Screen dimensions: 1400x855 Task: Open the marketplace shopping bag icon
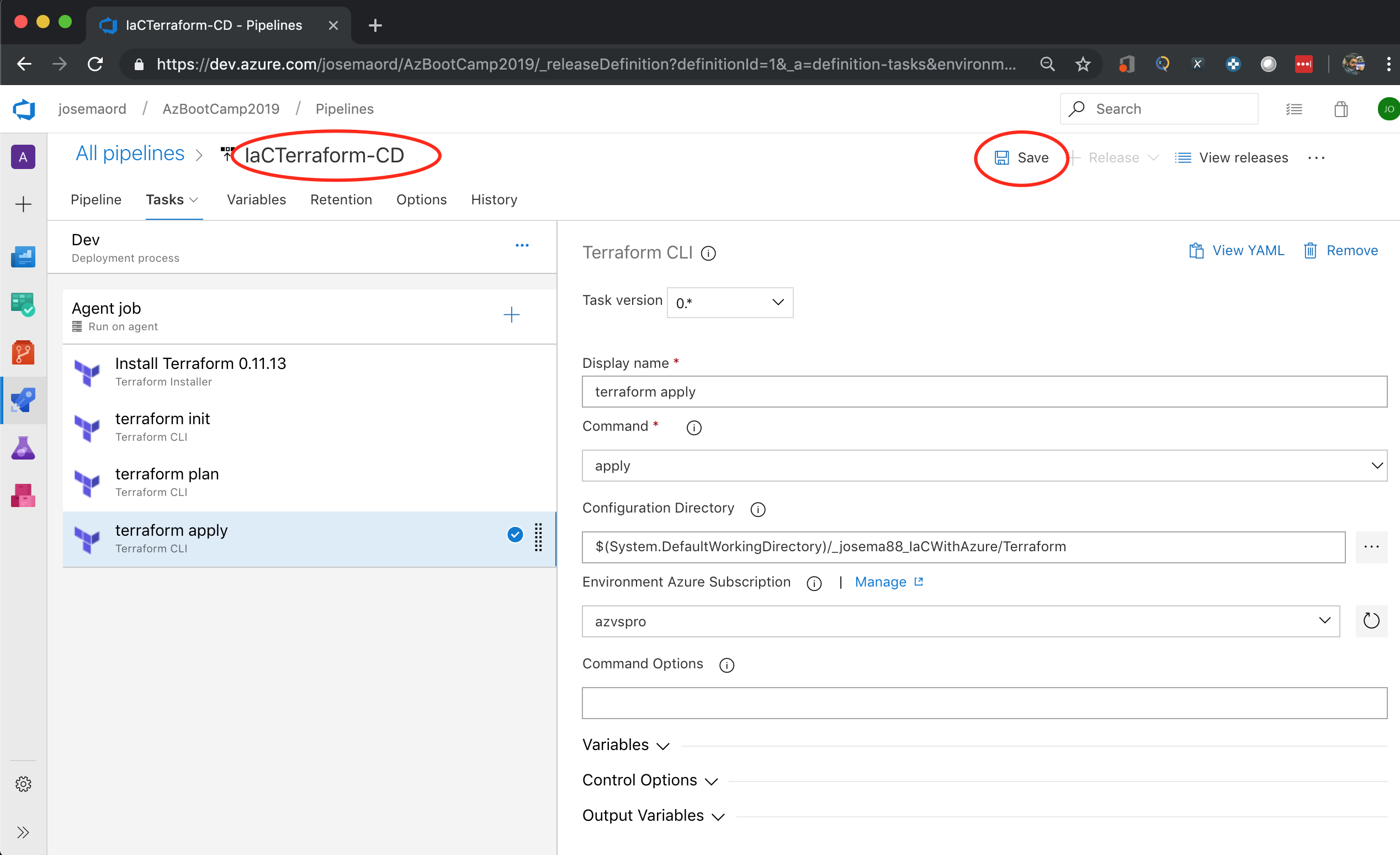point(1341,109)
